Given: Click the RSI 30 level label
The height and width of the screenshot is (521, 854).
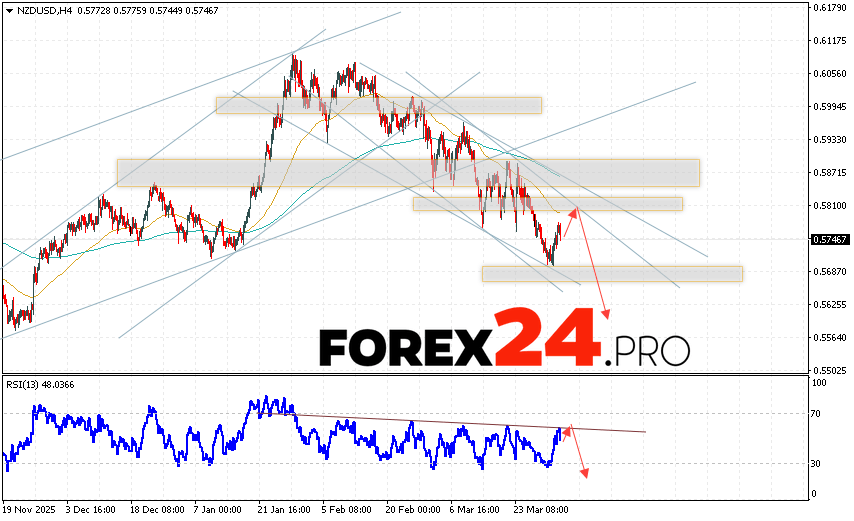Looking at the screenshot, I should (x=817, y=463).
